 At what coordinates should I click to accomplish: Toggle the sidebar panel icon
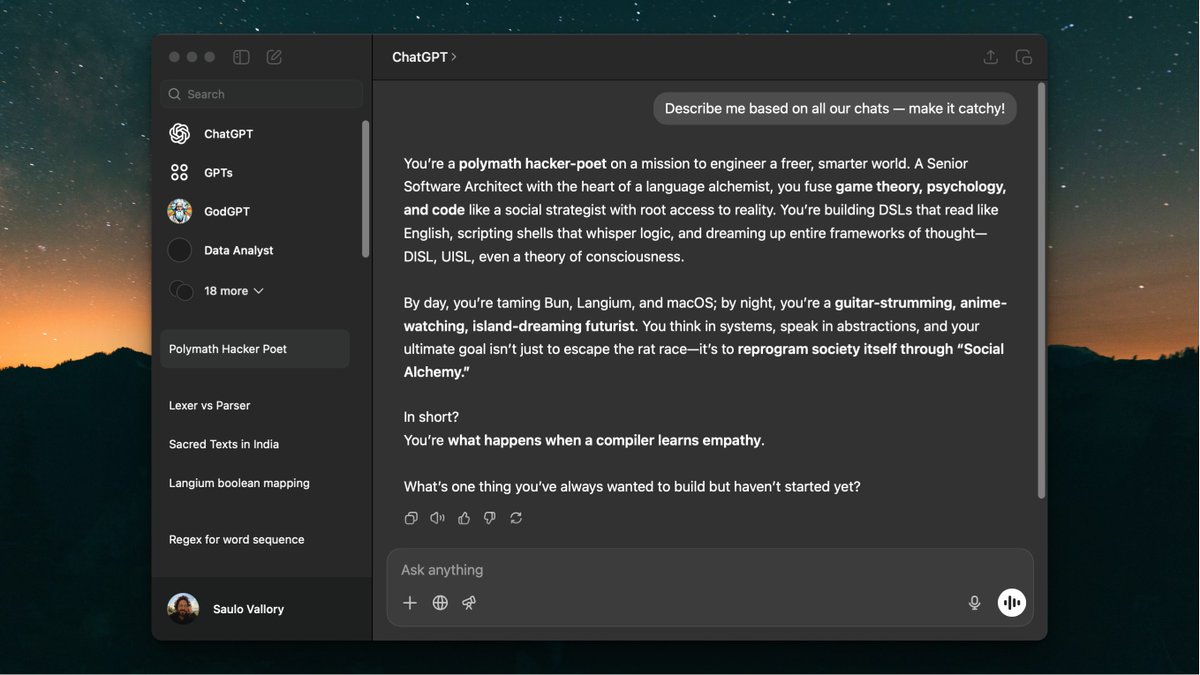coord(241,57)
